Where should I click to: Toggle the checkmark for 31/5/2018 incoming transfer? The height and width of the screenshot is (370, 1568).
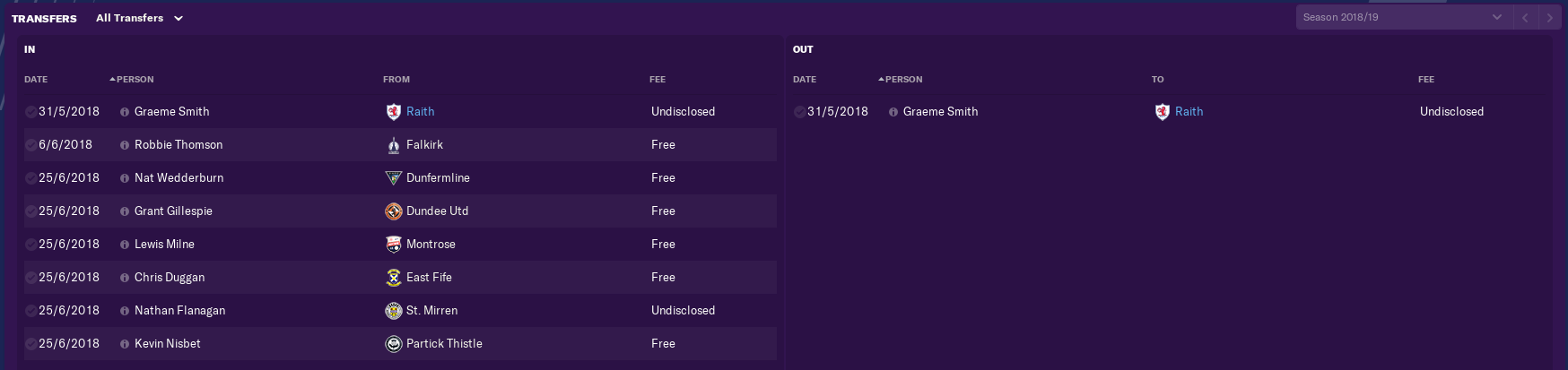coord(31,112)
